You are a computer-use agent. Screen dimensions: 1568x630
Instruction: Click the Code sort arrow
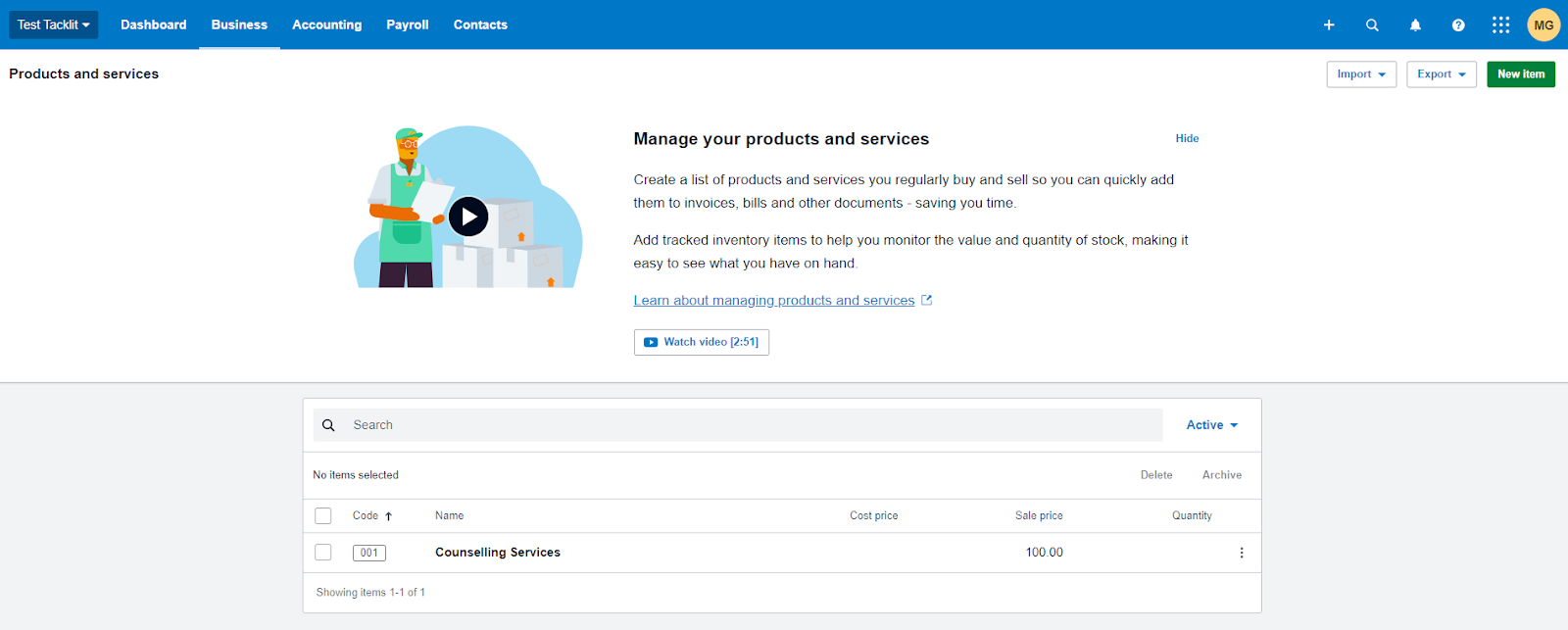coord(388,516)
